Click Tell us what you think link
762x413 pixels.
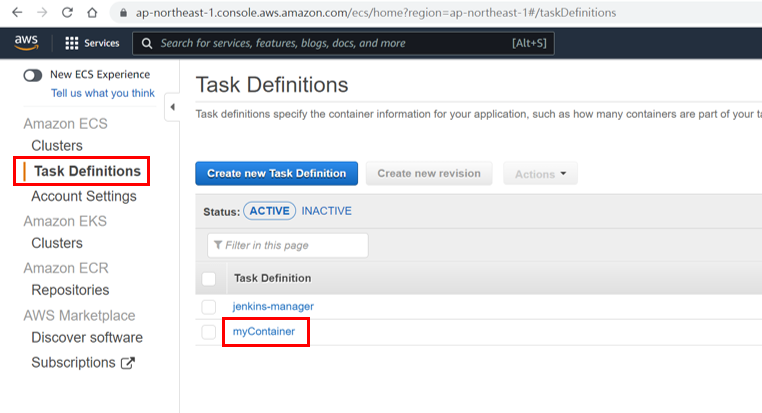(x=103, y=93)
